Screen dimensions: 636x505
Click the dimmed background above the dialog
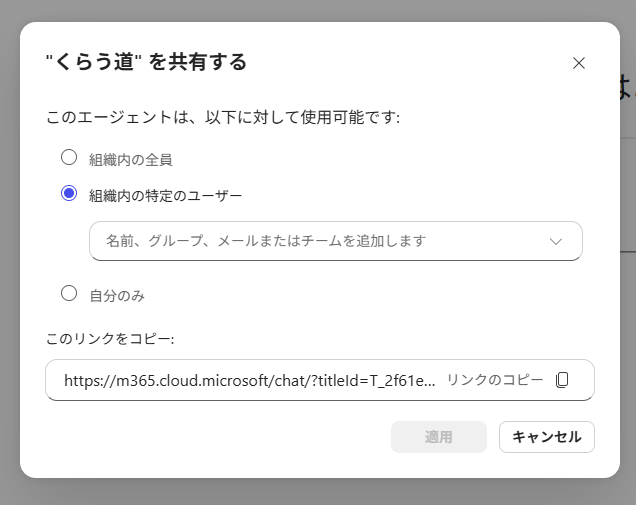pos(318,10)
